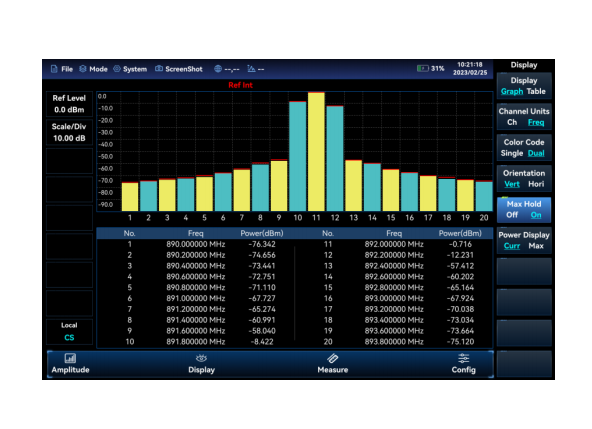Image resolution: width=592 pixels, height=429 pixels.
Task: Select the Ref Level 0.0 dBm field
Action: tap(69, 104)
